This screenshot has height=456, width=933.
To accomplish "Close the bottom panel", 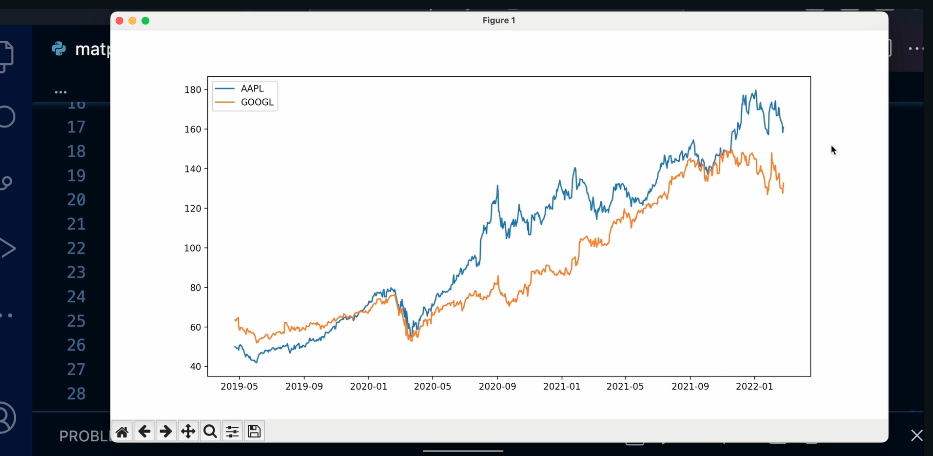I will [916, 436].
